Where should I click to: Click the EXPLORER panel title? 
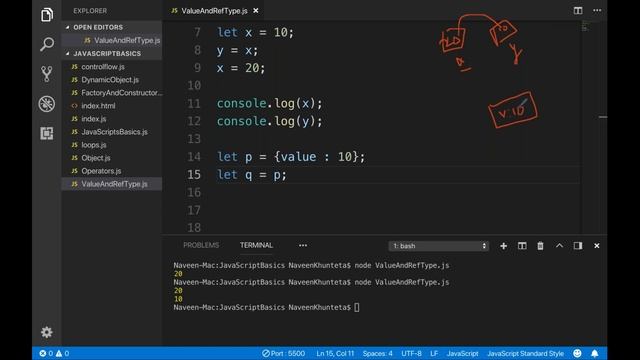[x=90, y=11]
